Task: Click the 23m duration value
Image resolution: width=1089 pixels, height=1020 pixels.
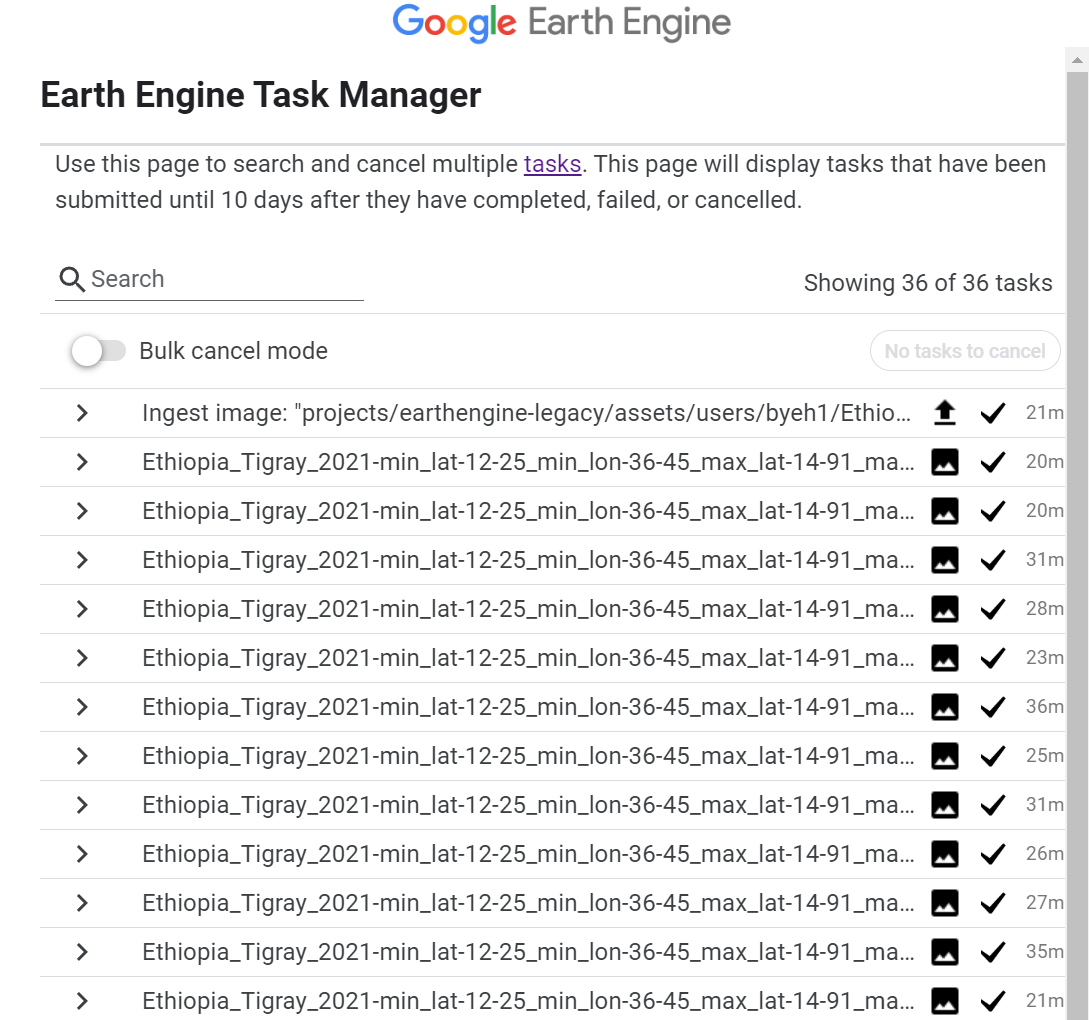Action: 1045,657
